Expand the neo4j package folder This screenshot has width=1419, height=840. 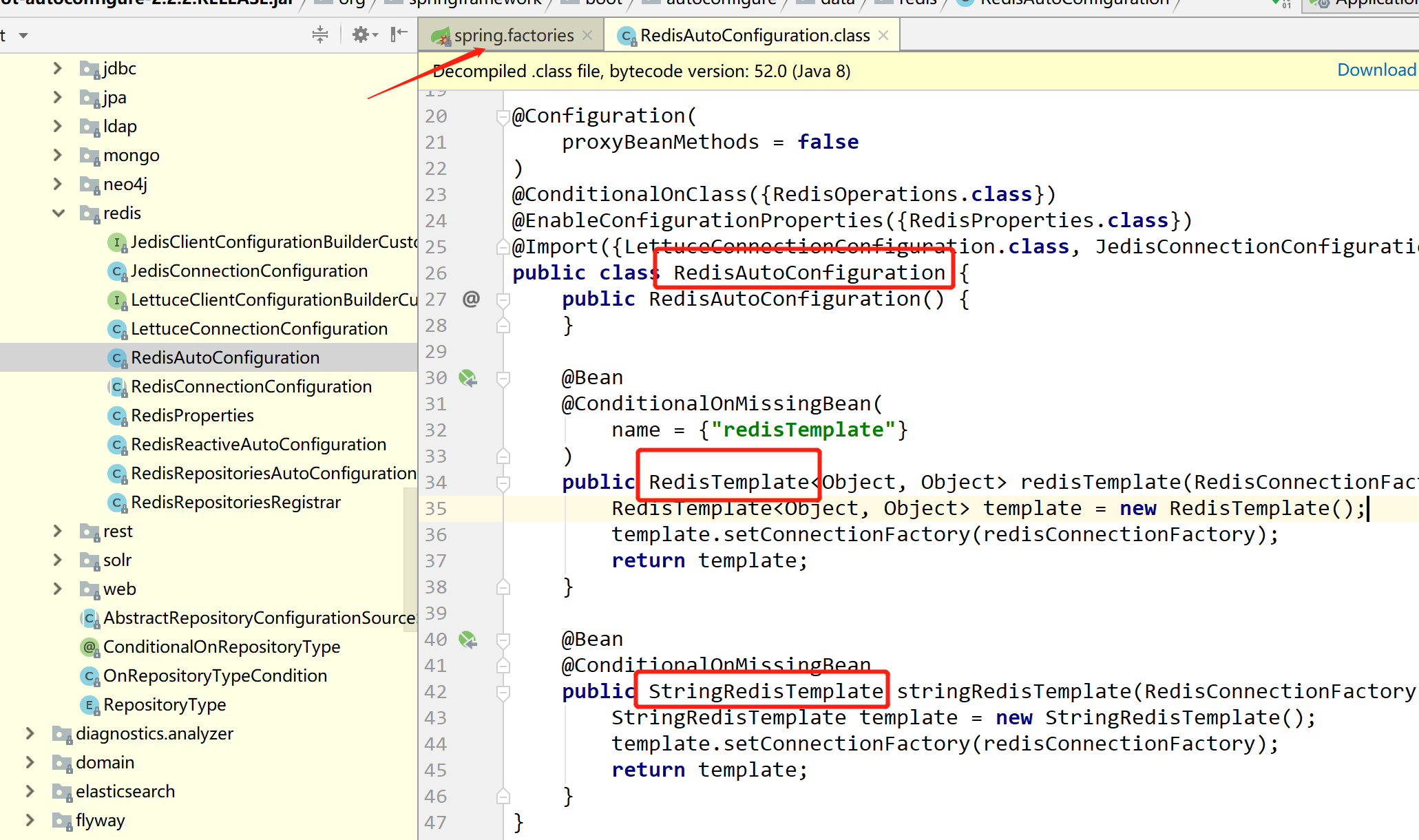tap(58, 184)
